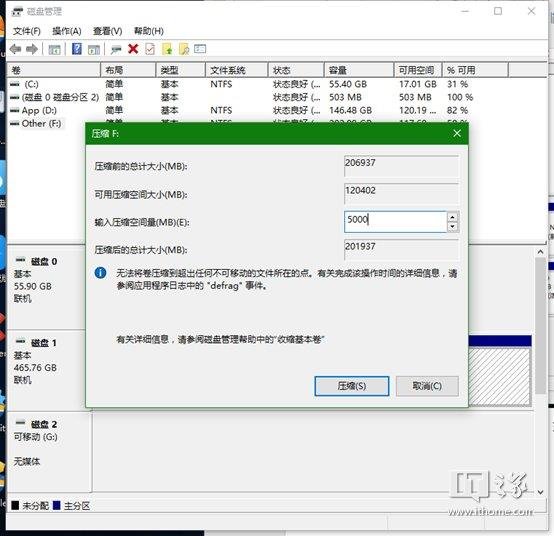
Task: Click the back arrow toolbar icon
Action: [16, 49]
